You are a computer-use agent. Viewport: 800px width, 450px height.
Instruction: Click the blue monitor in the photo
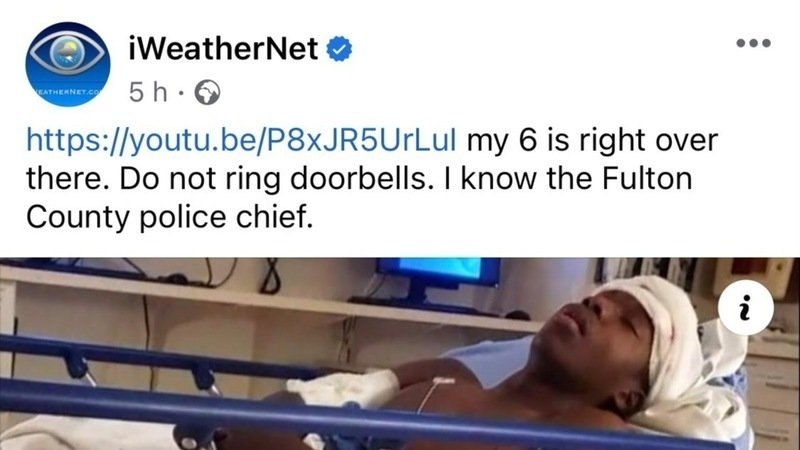tap(438, 273)
